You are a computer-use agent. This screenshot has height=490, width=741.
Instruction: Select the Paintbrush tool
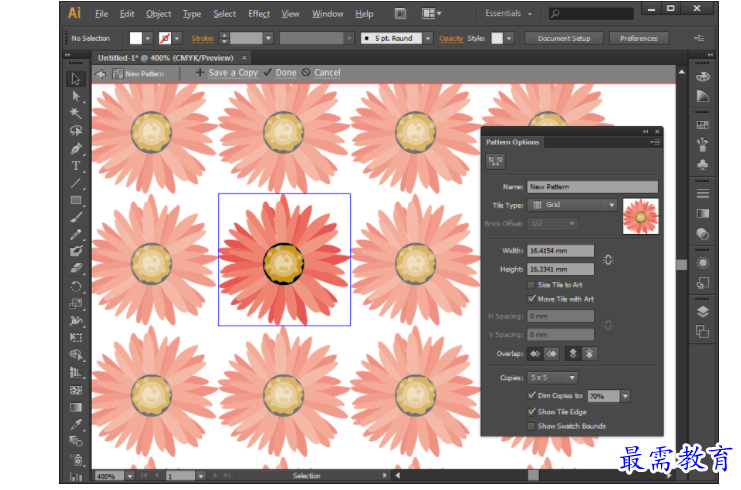pyautogui.click(x=76, y=217)
